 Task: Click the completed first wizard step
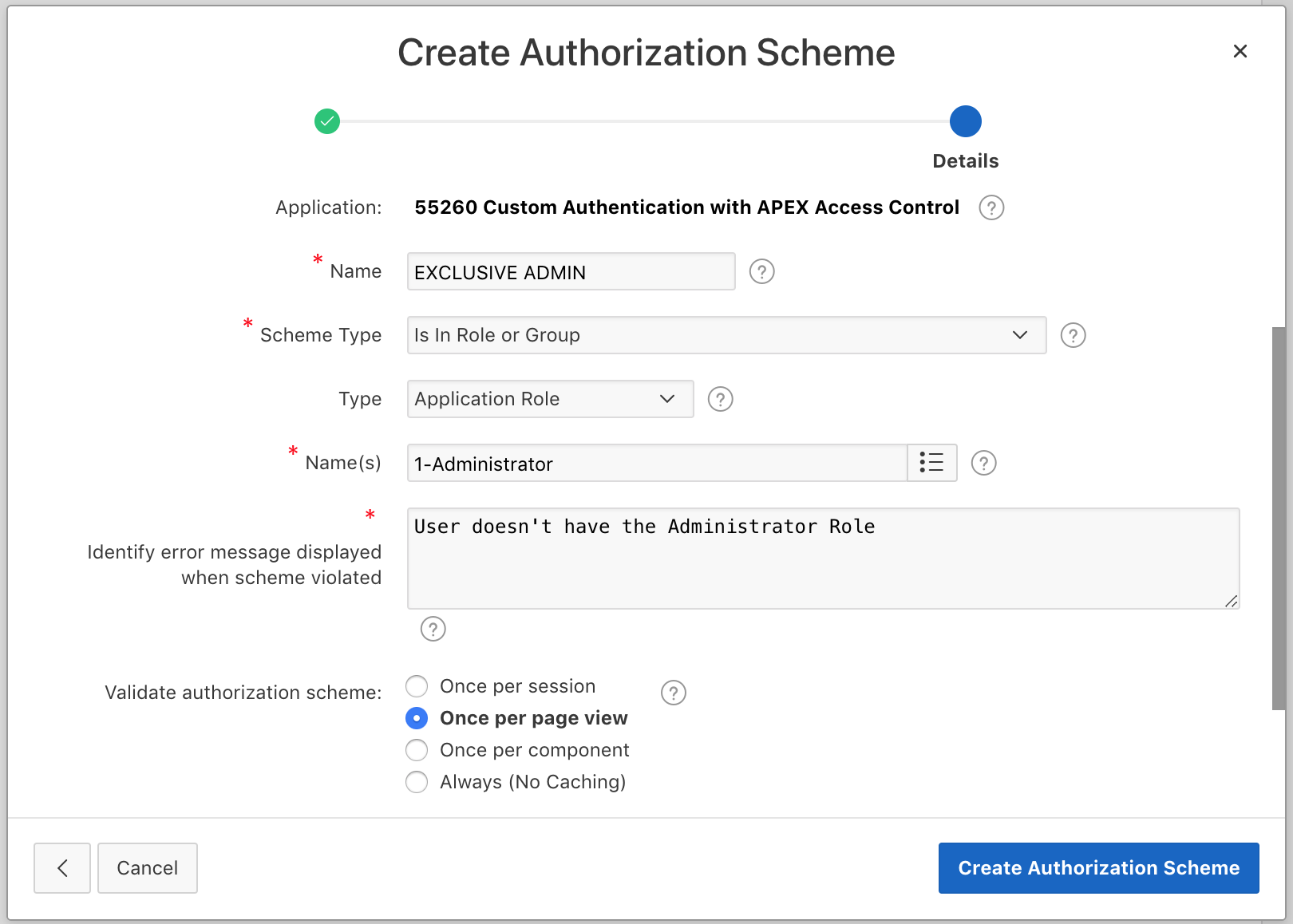[x=327, y=121]
